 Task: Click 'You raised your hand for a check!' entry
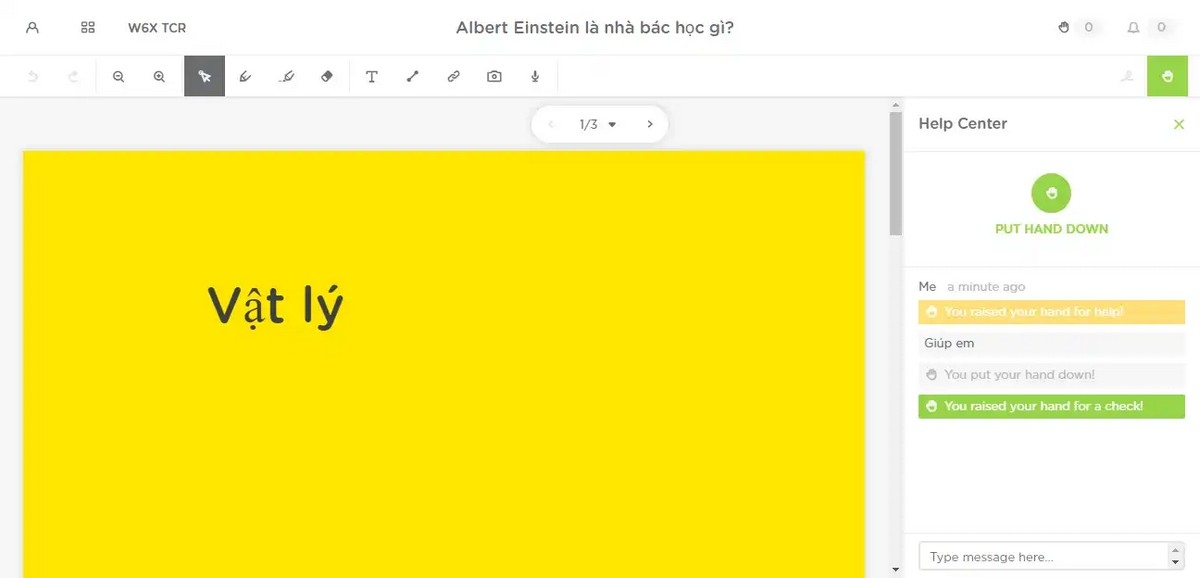pos(1051,406)
